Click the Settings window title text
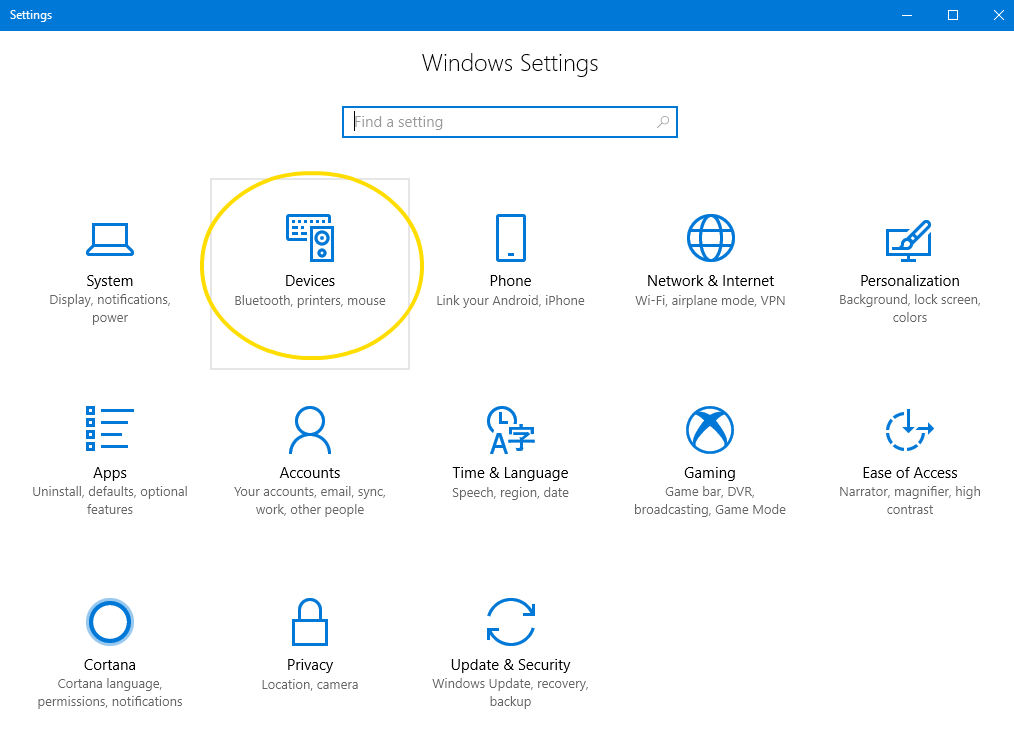1014x741 pixels. [30, 15]
